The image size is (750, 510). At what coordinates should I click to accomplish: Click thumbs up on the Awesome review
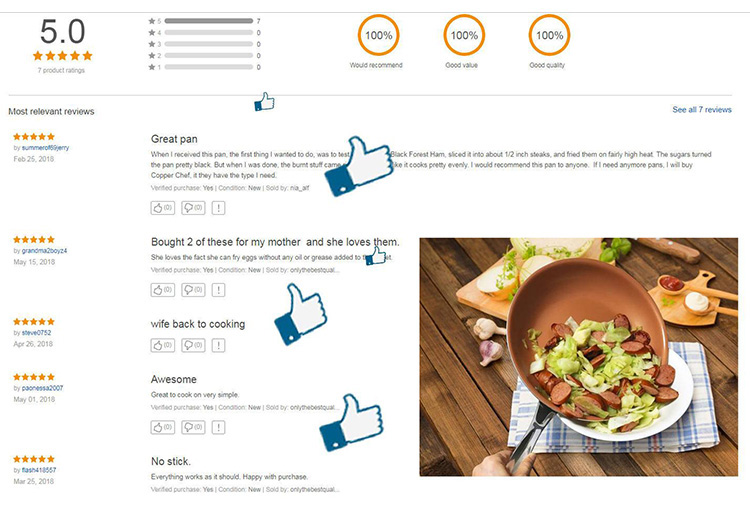(x=163, y=427)
